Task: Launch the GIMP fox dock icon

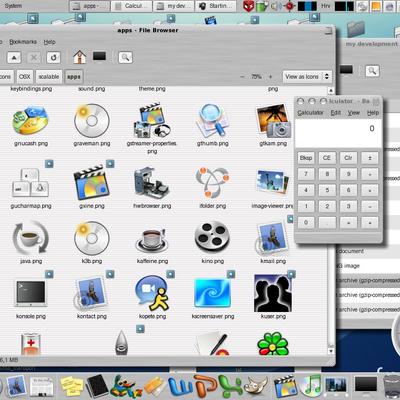Action: [x=255, y=387]
